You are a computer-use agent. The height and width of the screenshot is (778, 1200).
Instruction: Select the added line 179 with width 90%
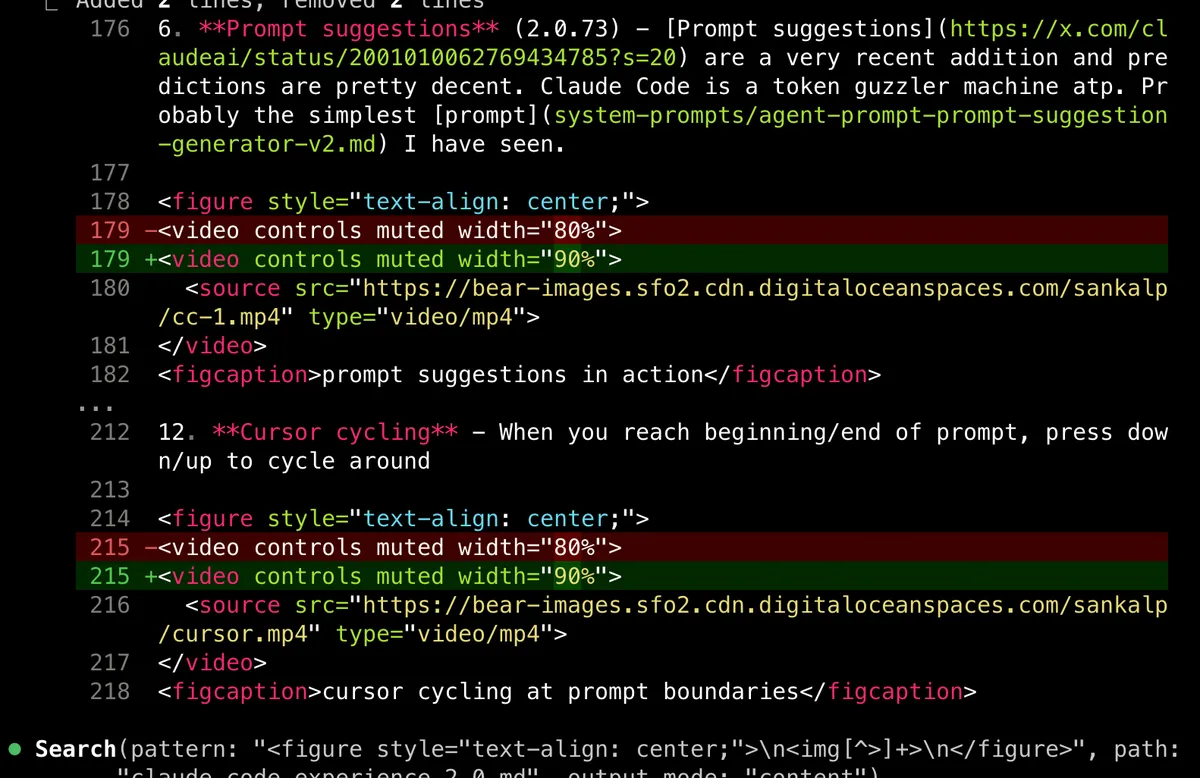click(390, 259)
